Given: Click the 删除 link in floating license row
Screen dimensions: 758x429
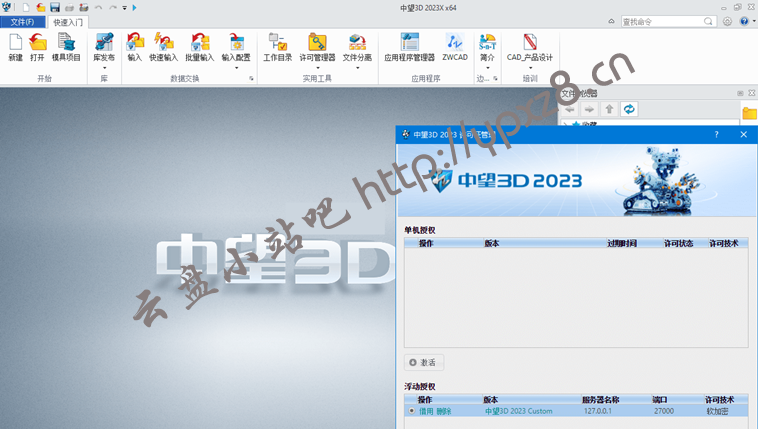Looking at the screenshot, I should (x=444, y=411).
